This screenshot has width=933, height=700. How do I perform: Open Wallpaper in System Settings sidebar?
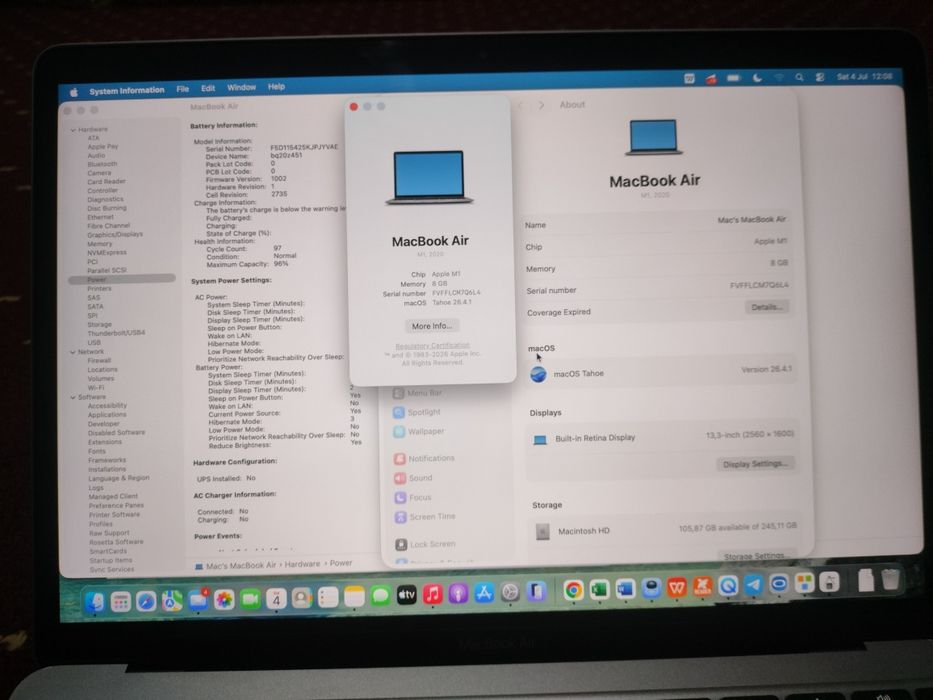(x=418, y=432)
